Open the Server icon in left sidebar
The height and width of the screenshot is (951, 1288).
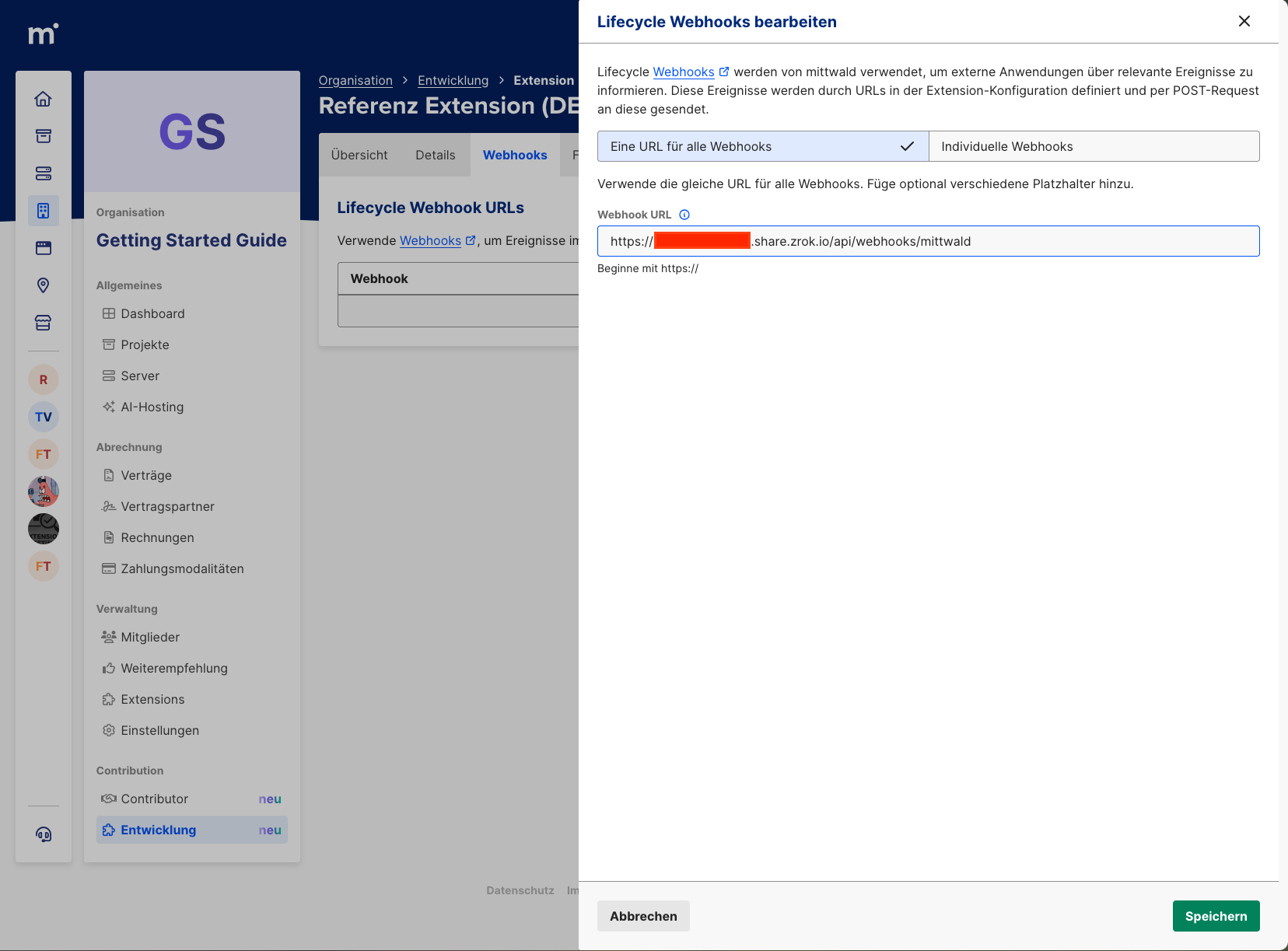[44, 173]
